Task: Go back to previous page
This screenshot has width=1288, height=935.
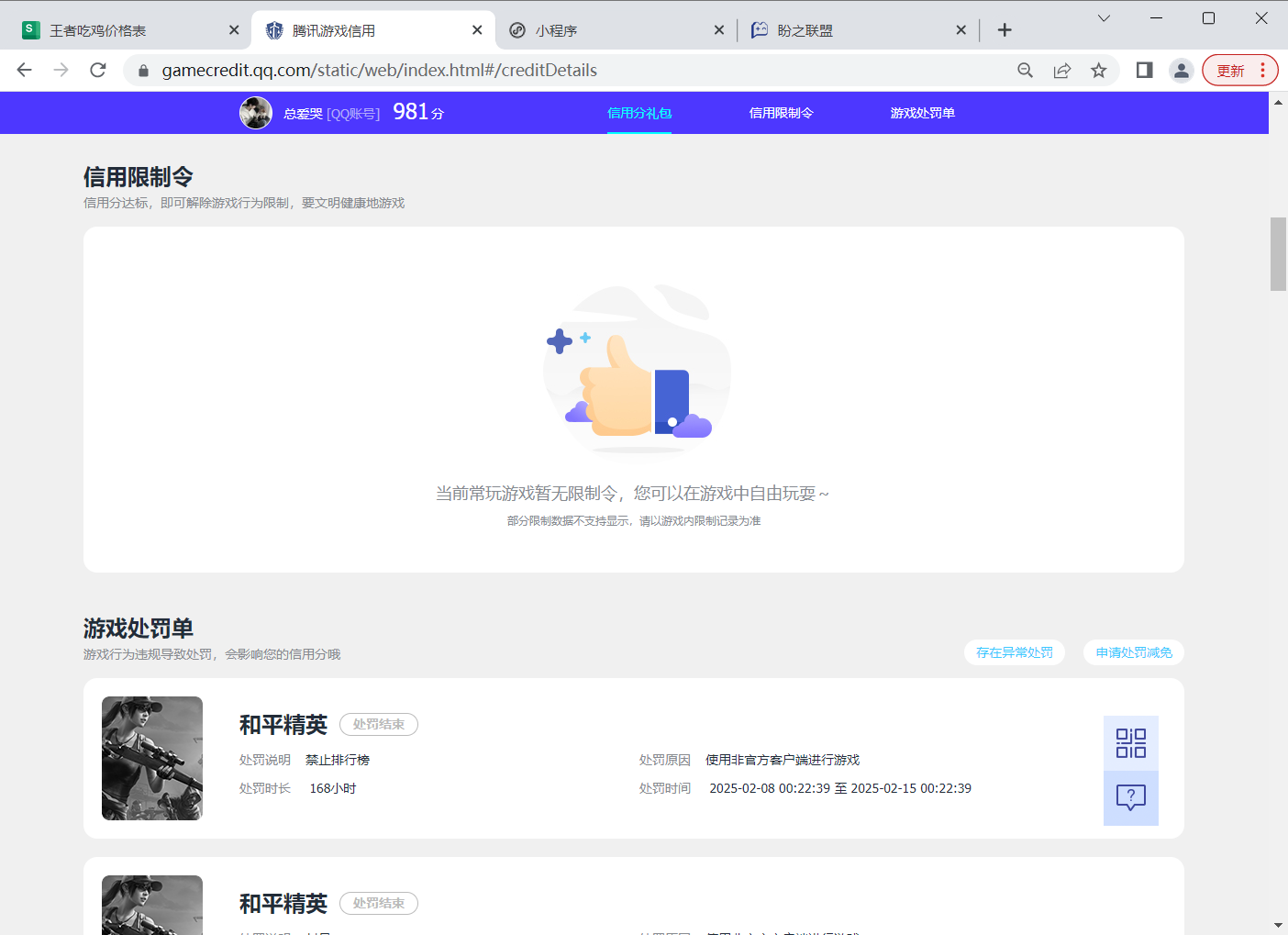Action: click(x=25, y=70)
